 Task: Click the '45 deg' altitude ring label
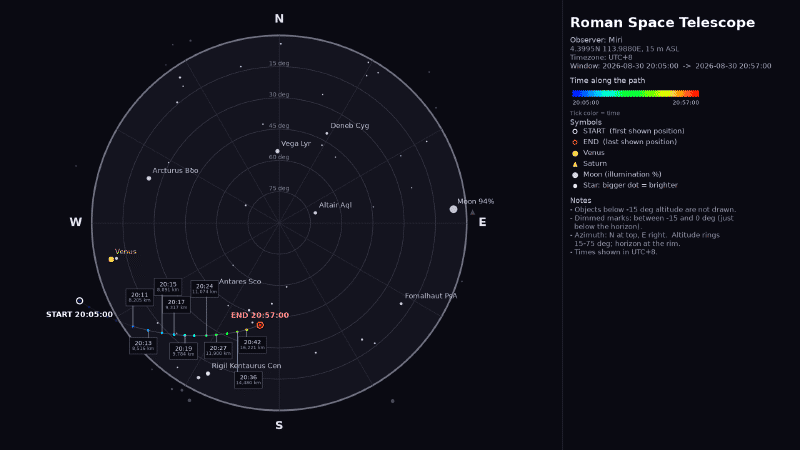tap(279, 126)
